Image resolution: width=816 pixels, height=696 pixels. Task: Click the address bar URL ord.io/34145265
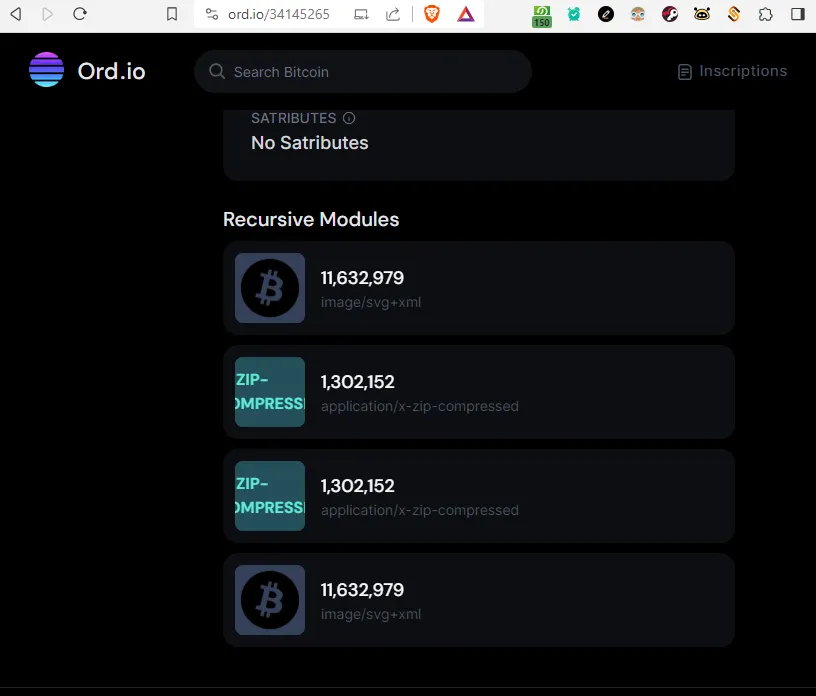coord(278,14)
